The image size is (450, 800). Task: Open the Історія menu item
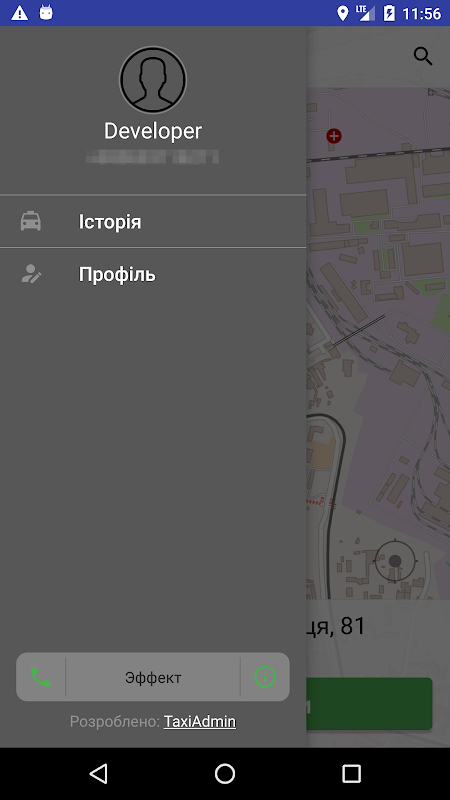pos(153,221)
